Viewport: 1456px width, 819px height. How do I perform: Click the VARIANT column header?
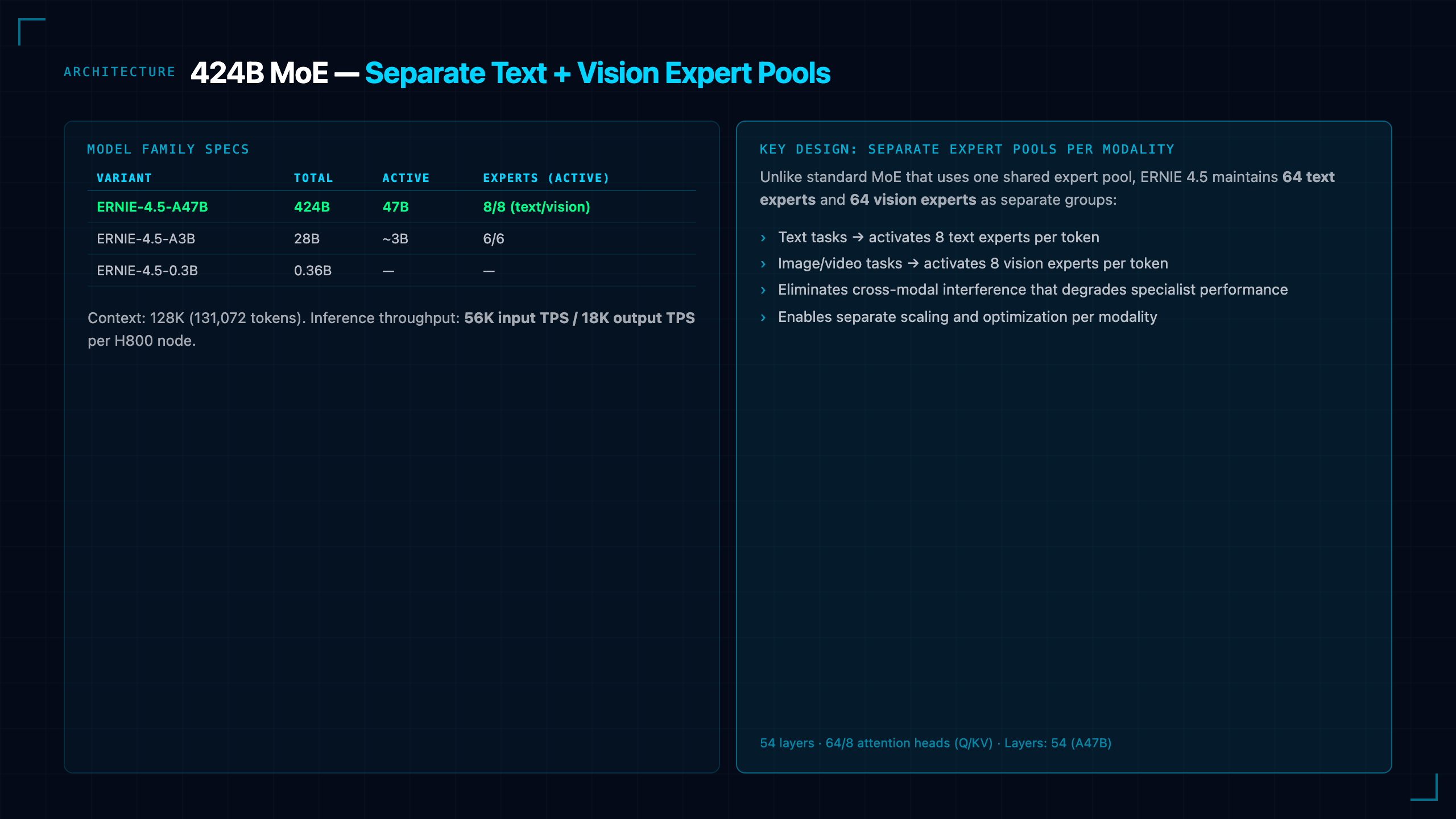pyautogui.click(x=124, y=178)
